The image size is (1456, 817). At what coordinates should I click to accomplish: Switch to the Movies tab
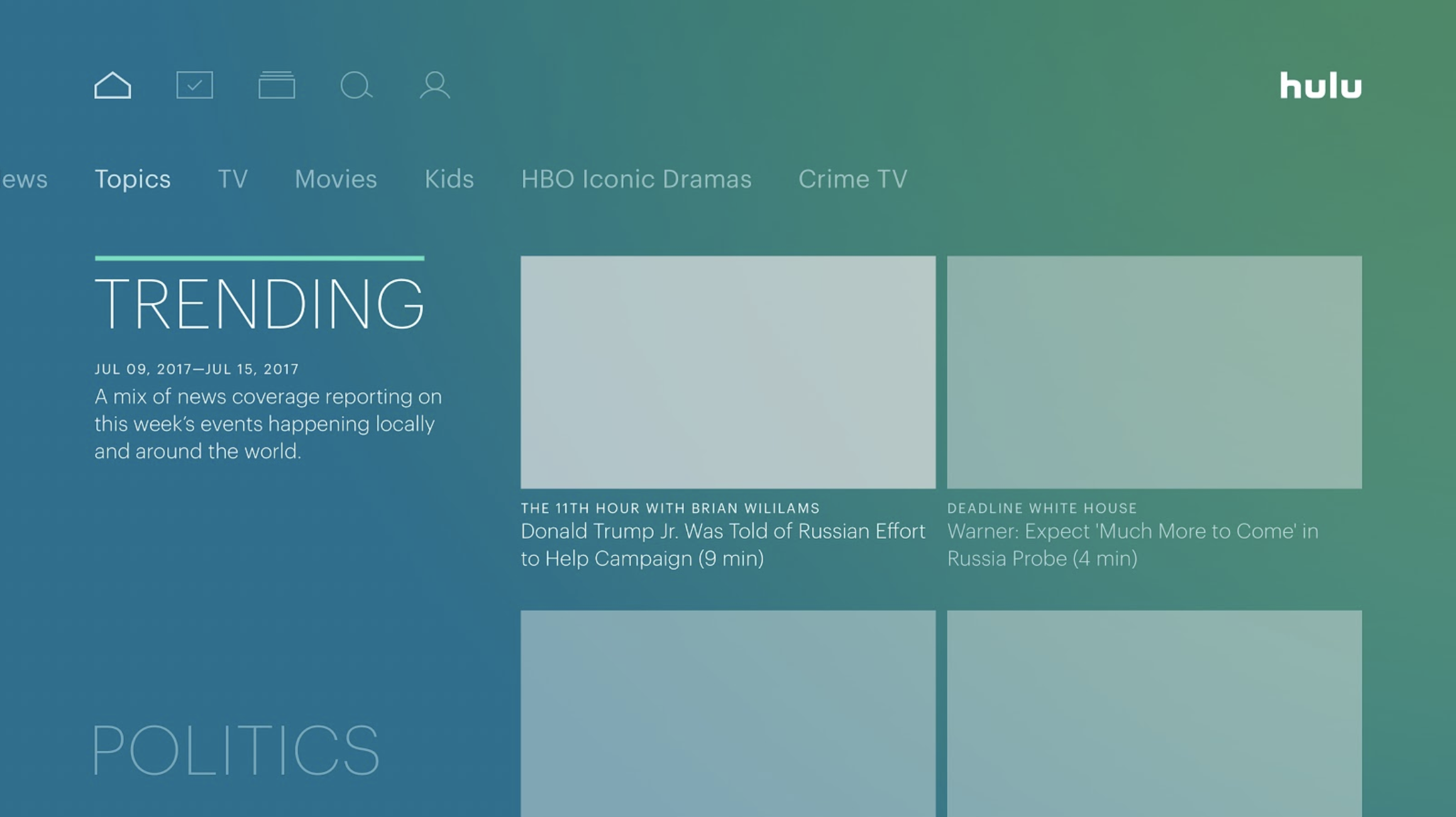(336, 180)
